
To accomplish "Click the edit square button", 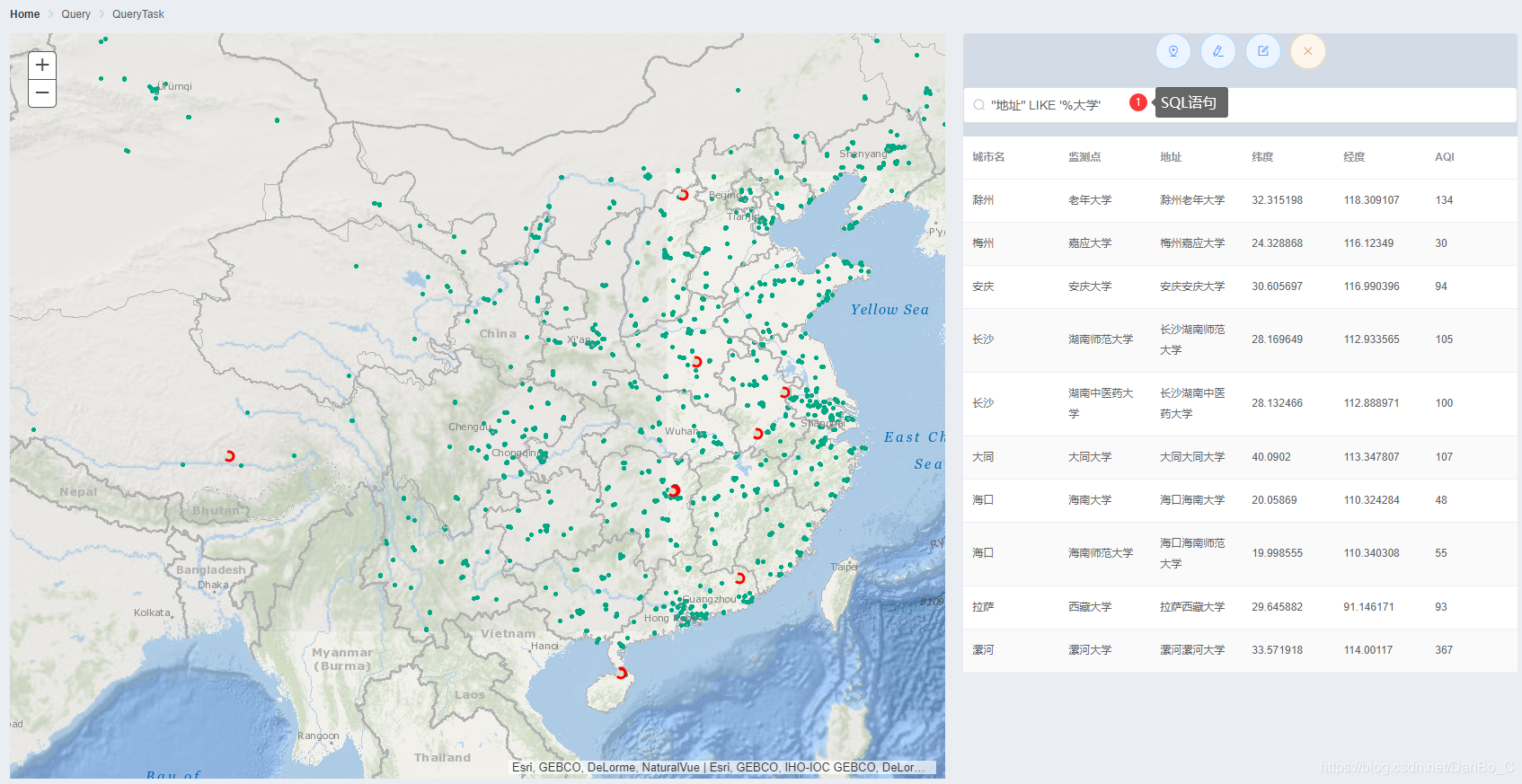I will pos(1262,51).
